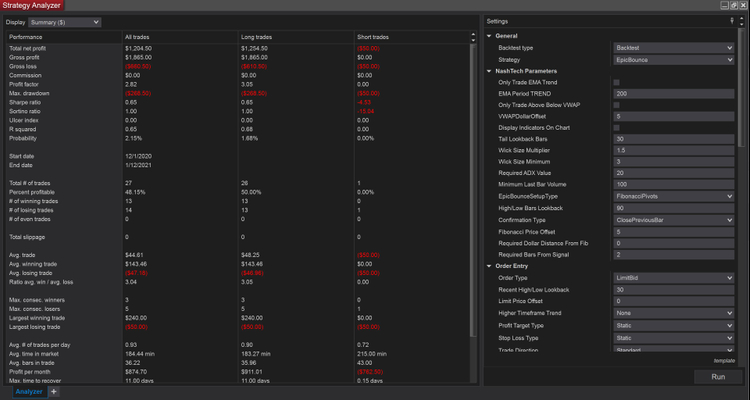Enable Only Trade EMA Trend checkbox
The image size is (750, 400).
click(x=617, y=82)
